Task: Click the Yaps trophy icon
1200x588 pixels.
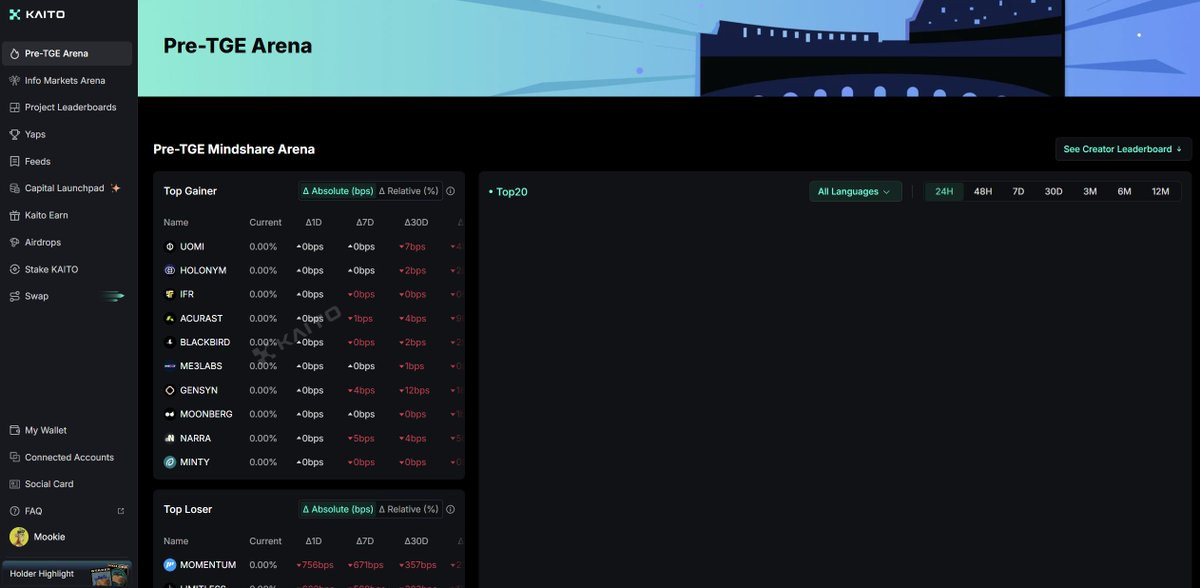Action: (15, 135)
